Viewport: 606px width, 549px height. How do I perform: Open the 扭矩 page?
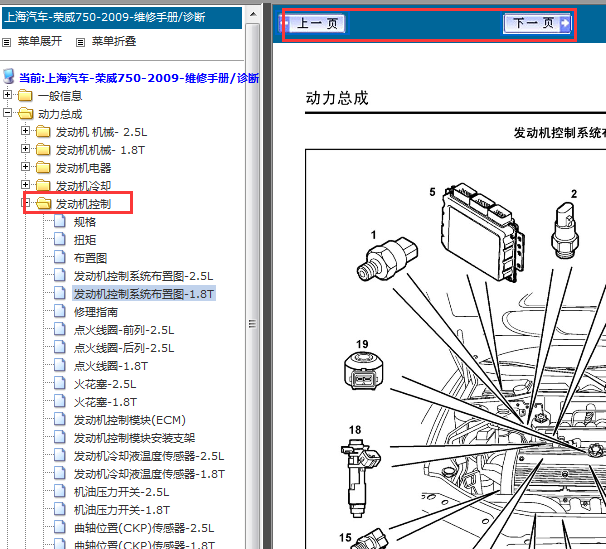(85, 240)
